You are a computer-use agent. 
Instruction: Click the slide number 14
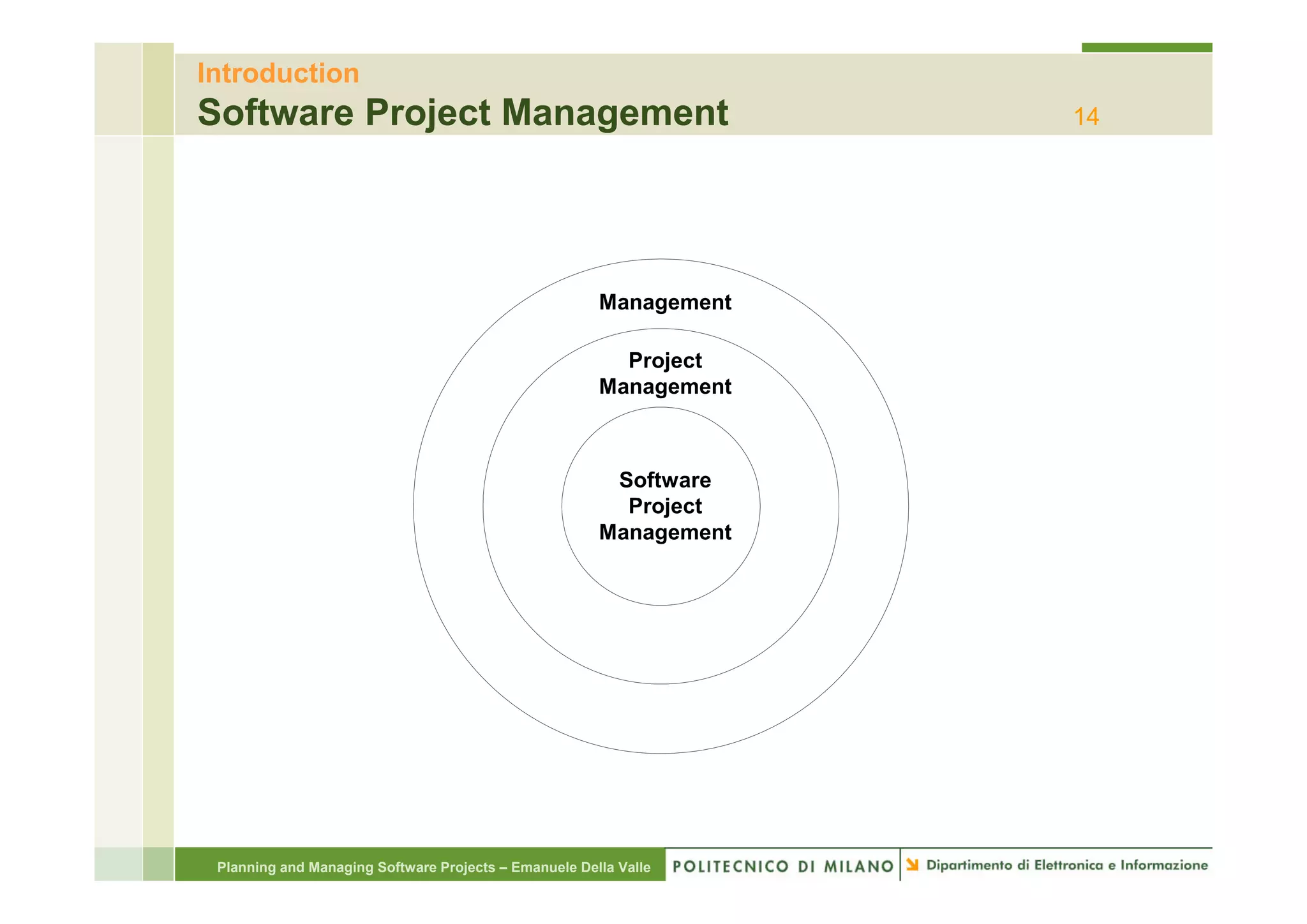tap(1086, 117)
